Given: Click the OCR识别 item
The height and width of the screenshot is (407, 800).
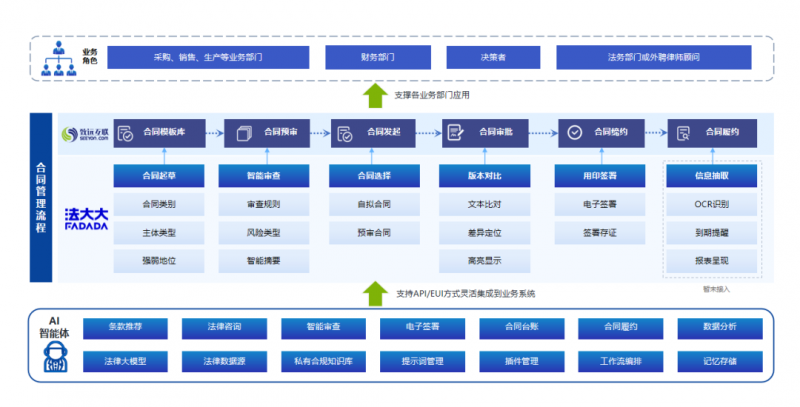Looking at the screenshot, I should (x=711, y=204).
